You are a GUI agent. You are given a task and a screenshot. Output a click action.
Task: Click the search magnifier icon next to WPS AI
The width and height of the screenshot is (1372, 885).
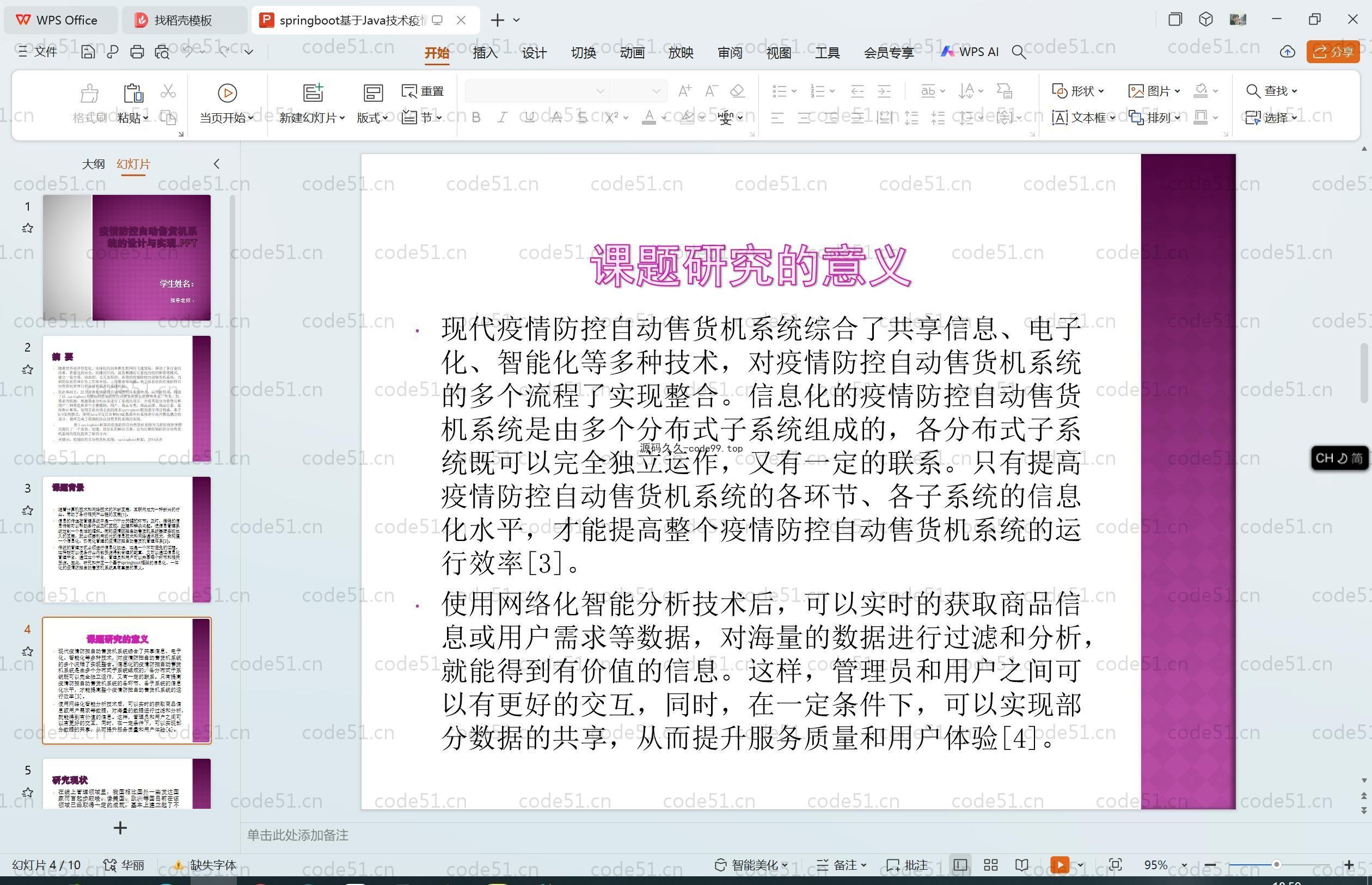(x=1019, y=52)
